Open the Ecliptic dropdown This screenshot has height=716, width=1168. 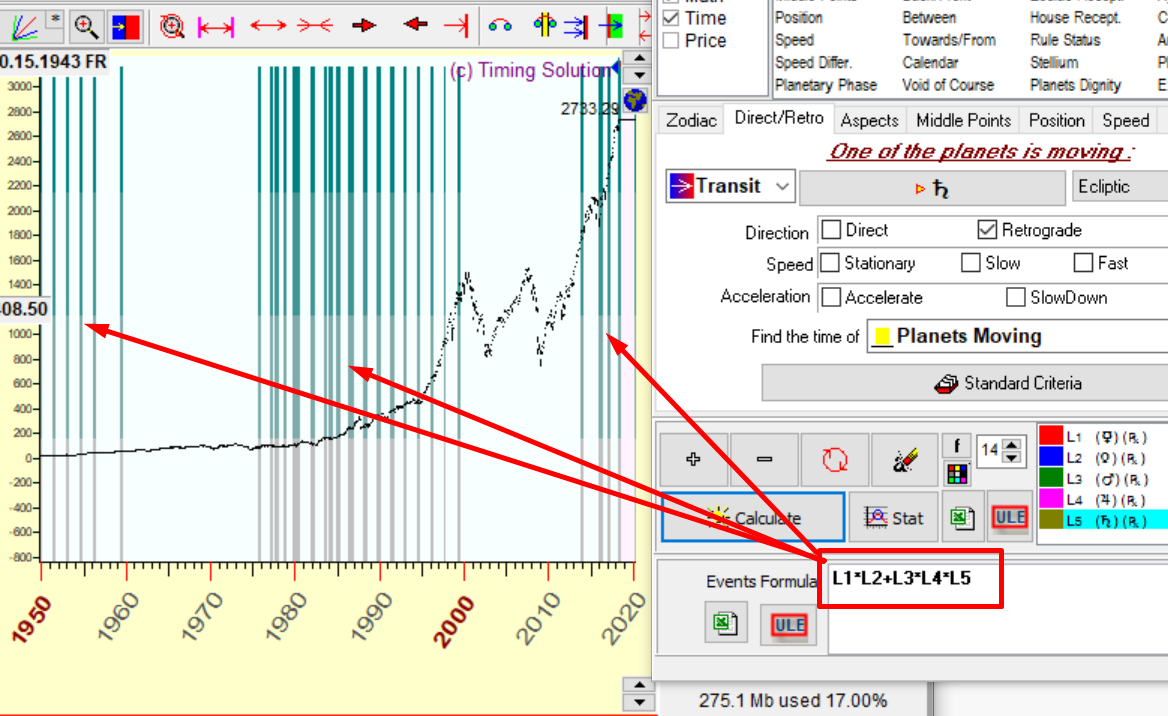pos(1118,186)
